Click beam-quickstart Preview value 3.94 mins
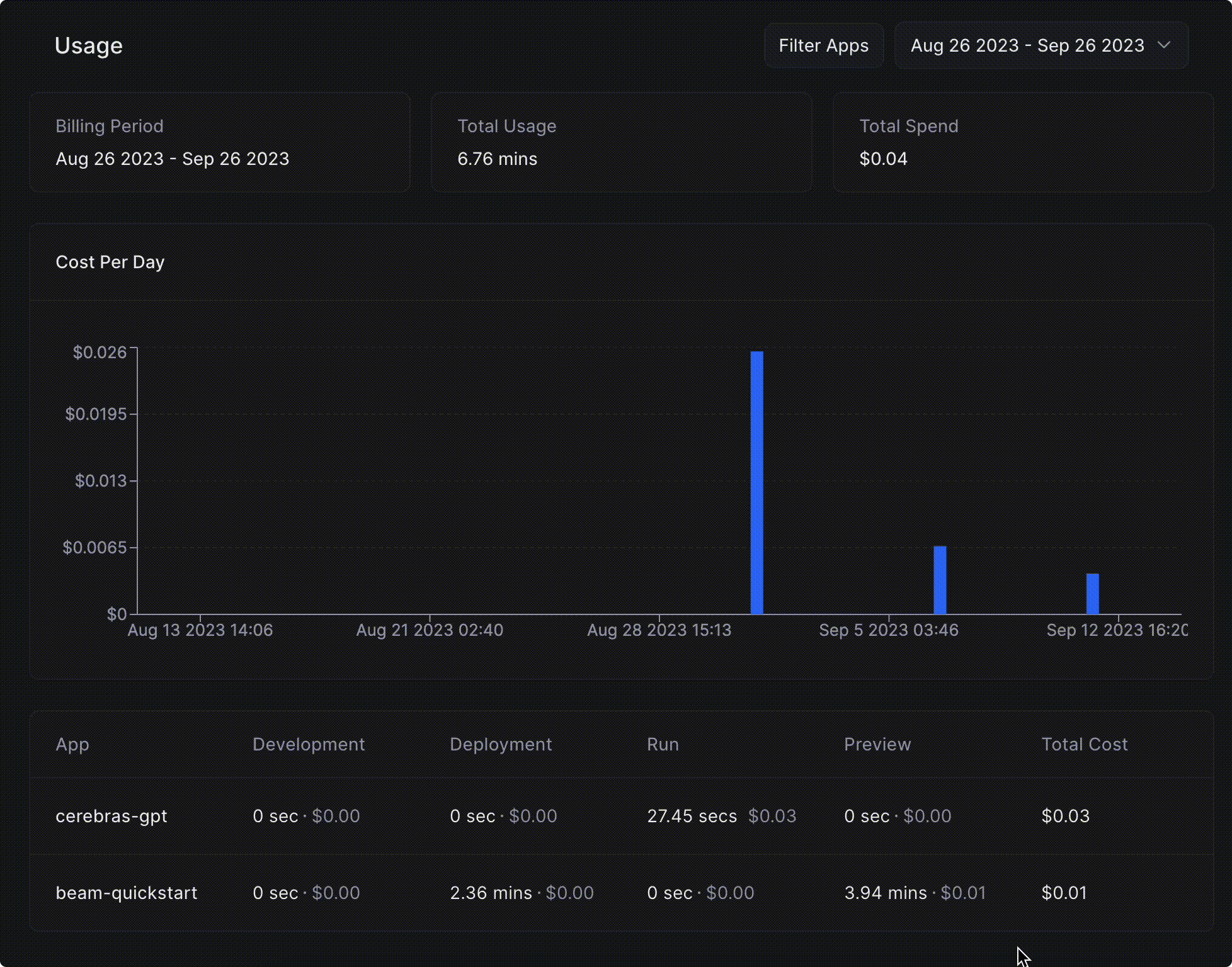The image size is (1232, 967). tap(886, 893)
